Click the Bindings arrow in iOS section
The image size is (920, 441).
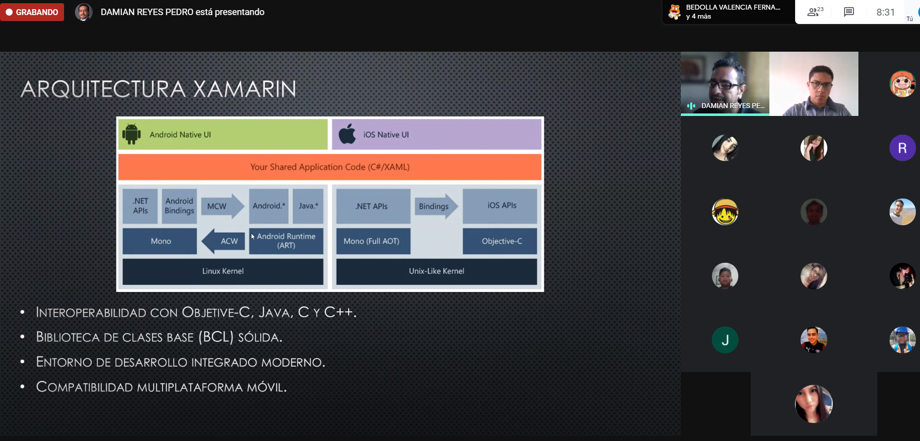click(437, 206)
